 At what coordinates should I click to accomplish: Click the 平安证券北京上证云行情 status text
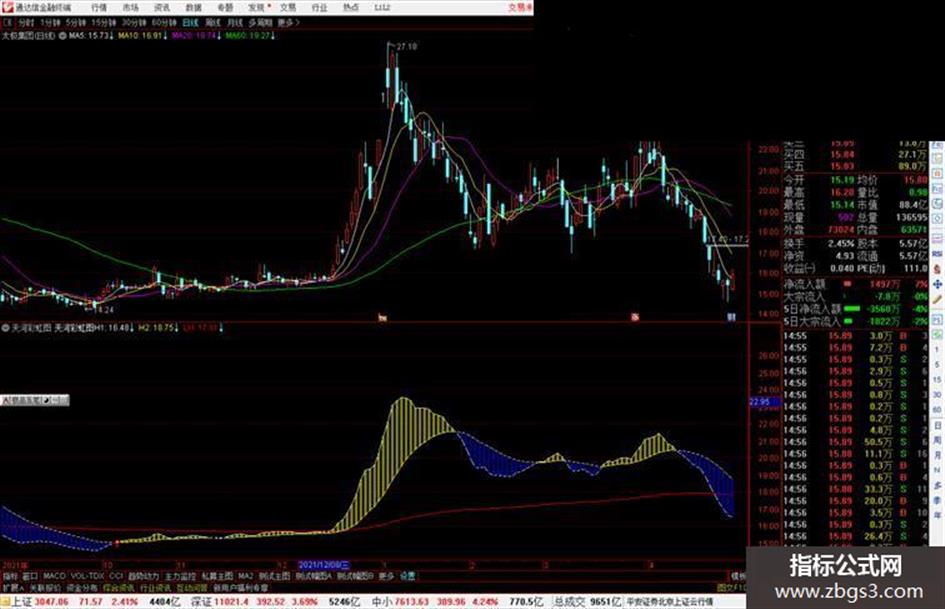point(670,602)
